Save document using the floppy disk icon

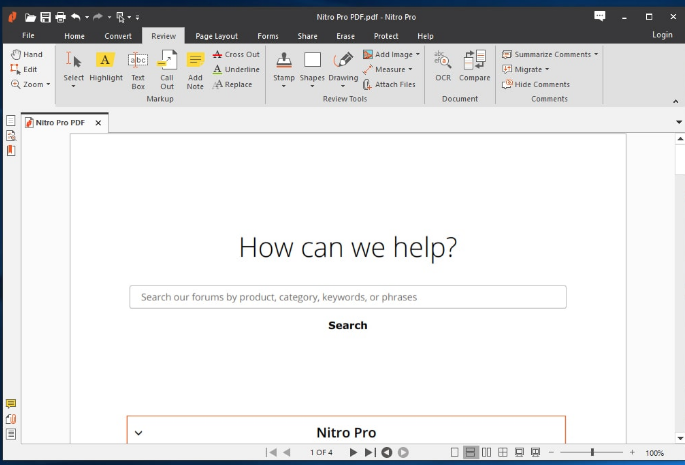[45, 17]
